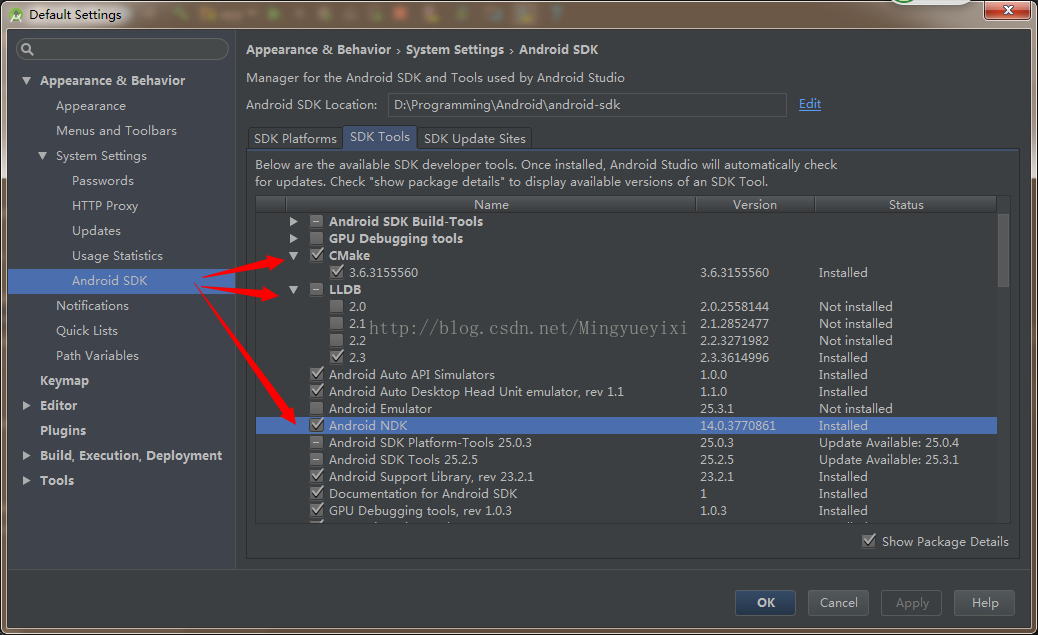This screenshot has width=1038, height=635.
Task: Check the LLDB 2.1 checkbox
Action: [x=337, y=323]
